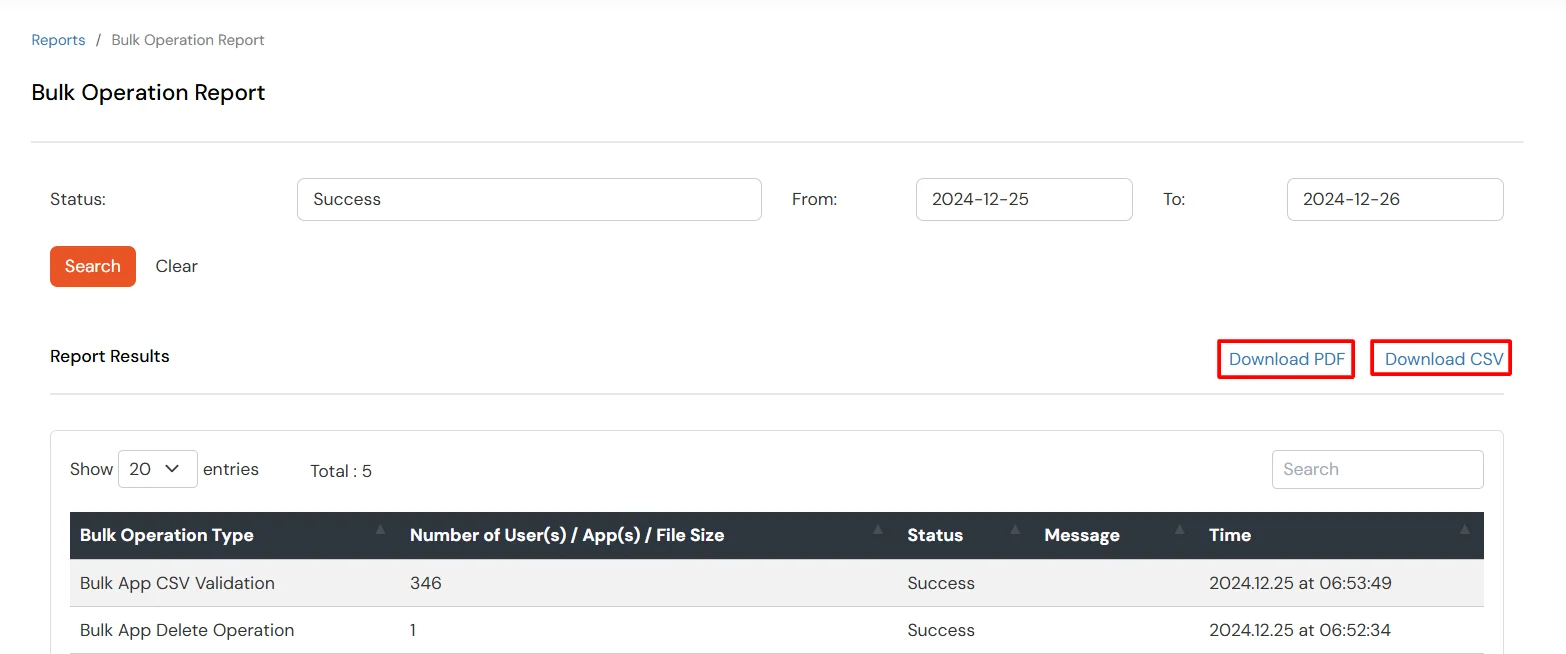Open the Show entries dropdown
The width and height of the screenshot is (1566, 654).
tap(157, 468)
